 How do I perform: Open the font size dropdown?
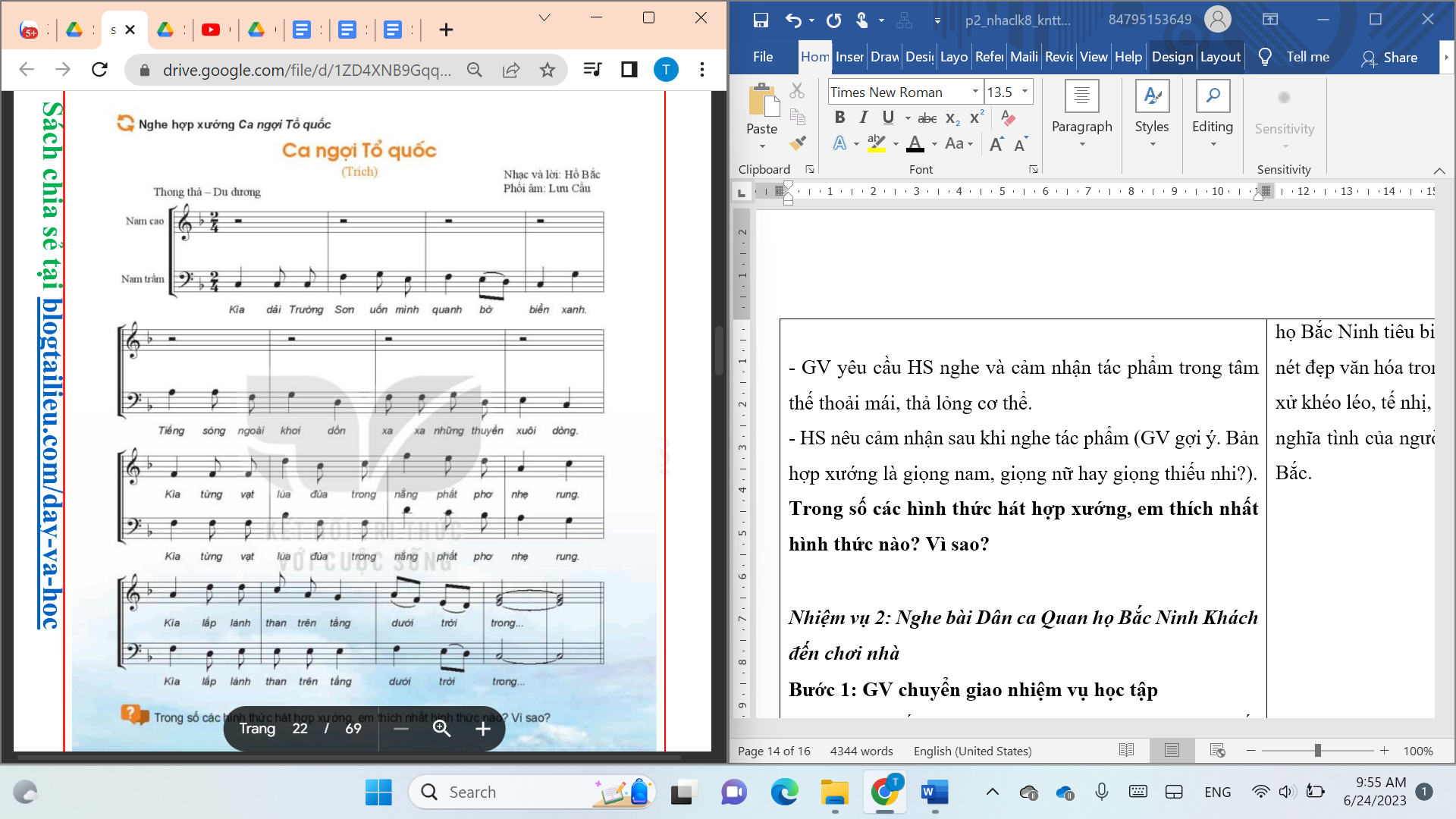(1025, 92)
